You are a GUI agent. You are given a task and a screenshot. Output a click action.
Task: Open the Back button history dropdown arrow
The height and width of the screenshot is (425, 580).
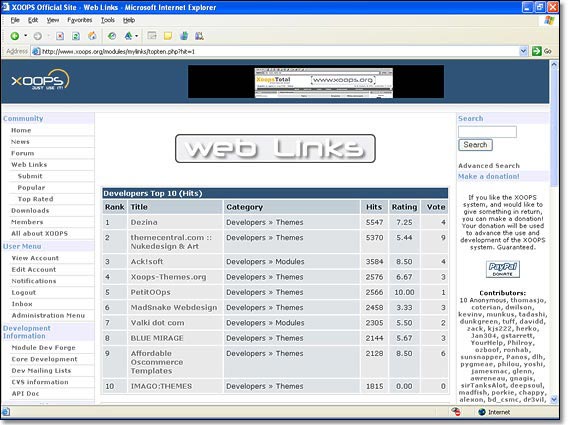26,36
